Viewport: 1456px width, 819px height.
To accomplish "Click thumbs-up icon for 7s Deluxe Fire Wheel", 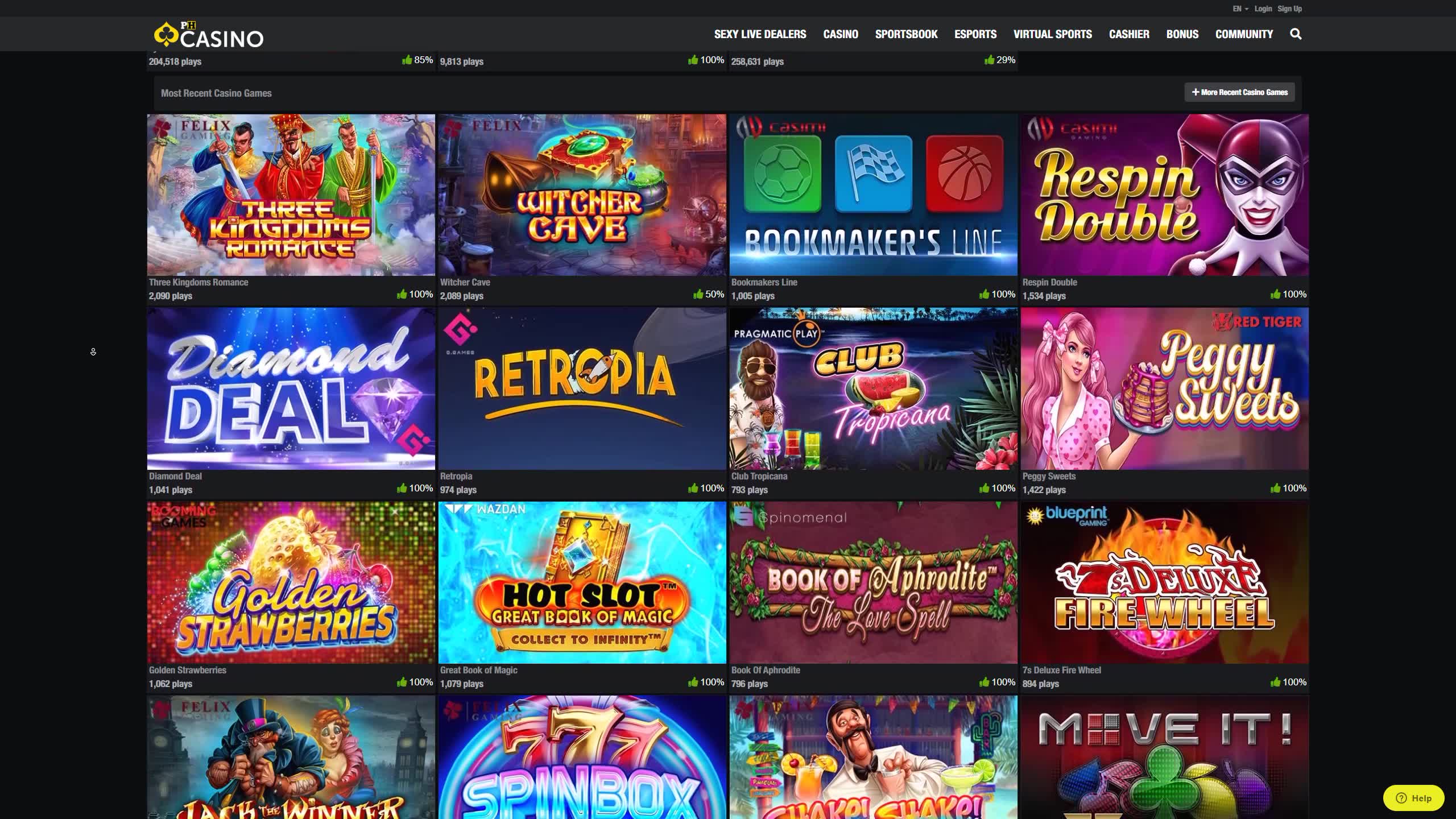I will click(x=1276, y=682).
